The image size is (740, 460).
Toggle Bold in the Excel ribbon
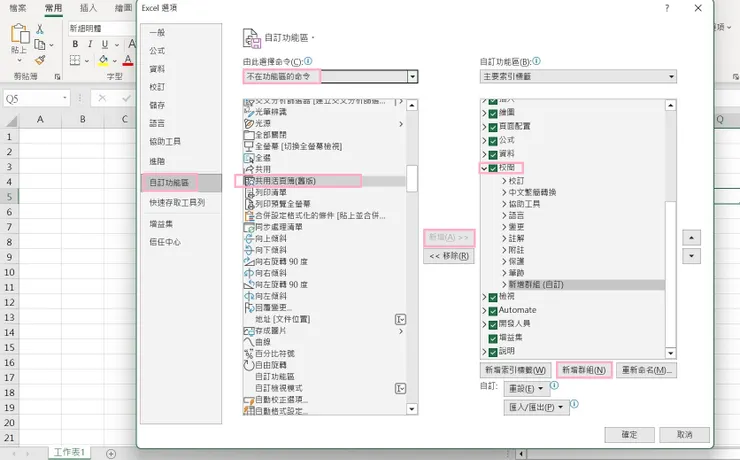[75, 44]
